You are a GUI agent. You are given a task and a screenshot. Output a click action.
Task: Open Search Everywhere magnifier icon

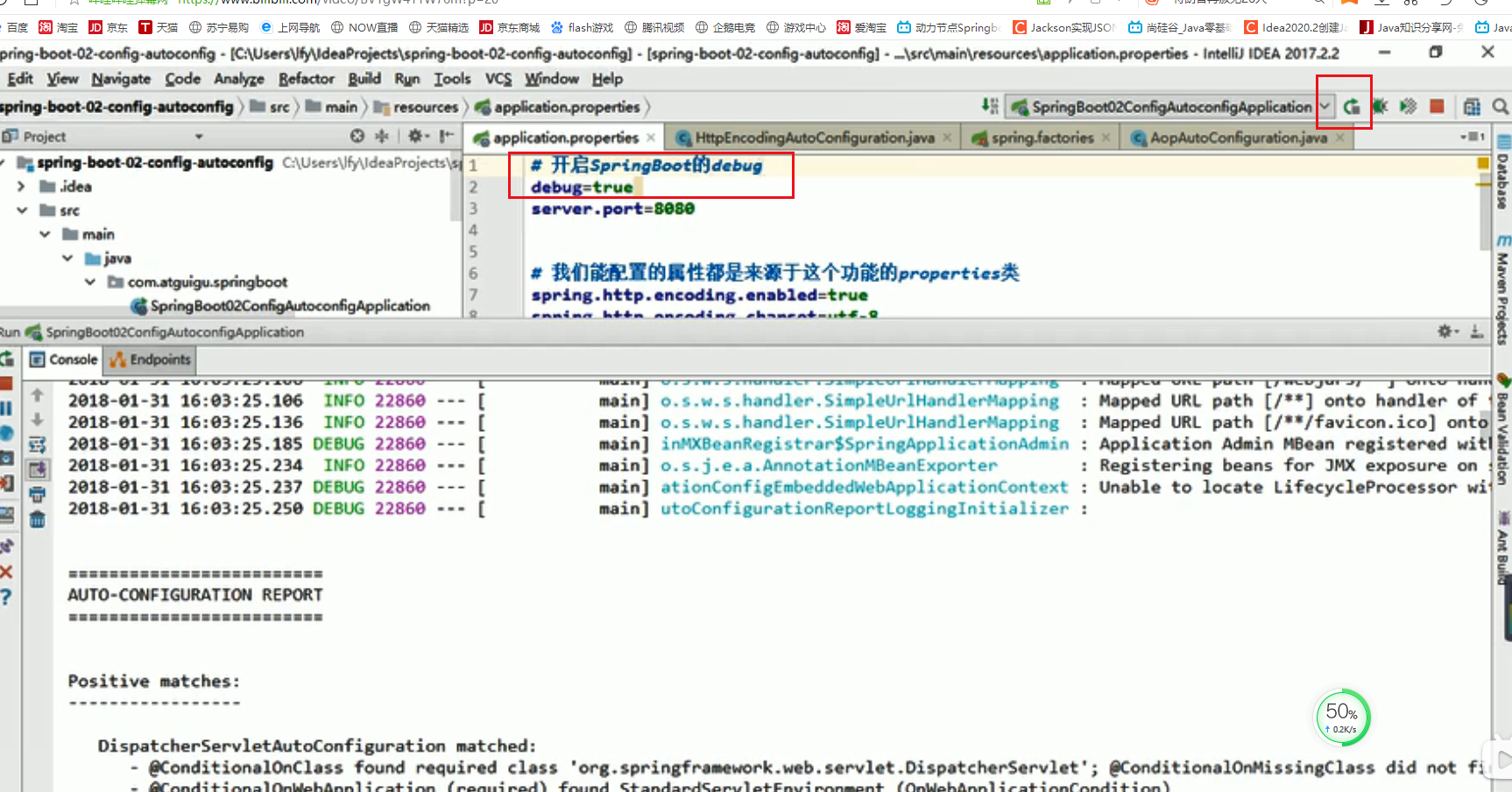[1501, 107]
